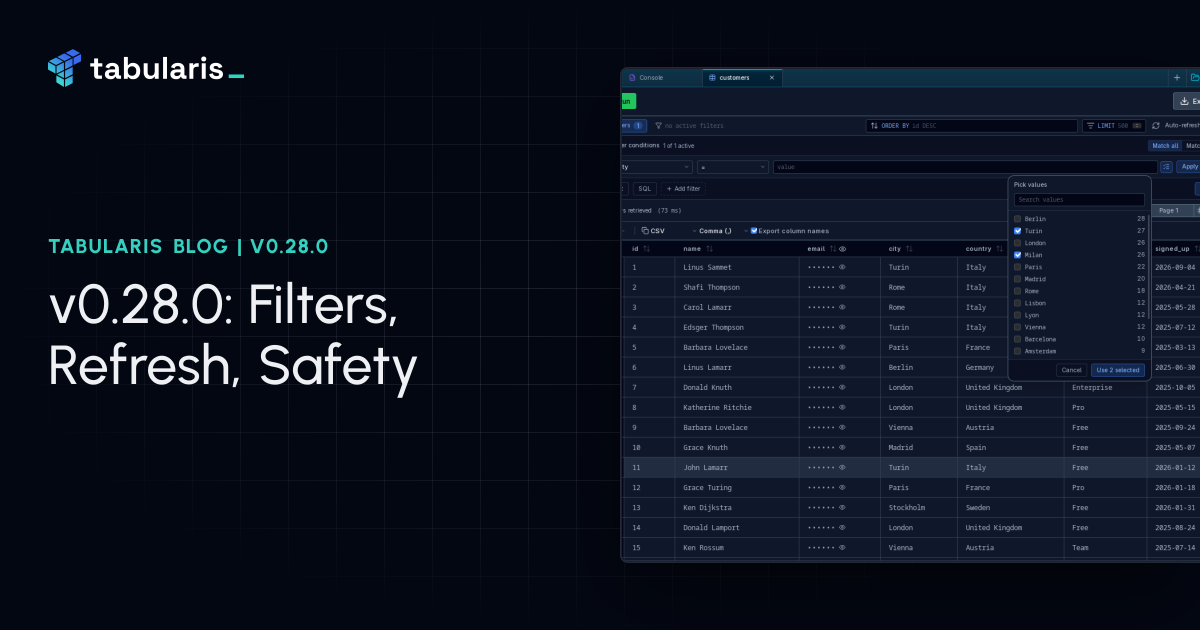
Task: Toggle email column header eye icon
Action: 843,249
